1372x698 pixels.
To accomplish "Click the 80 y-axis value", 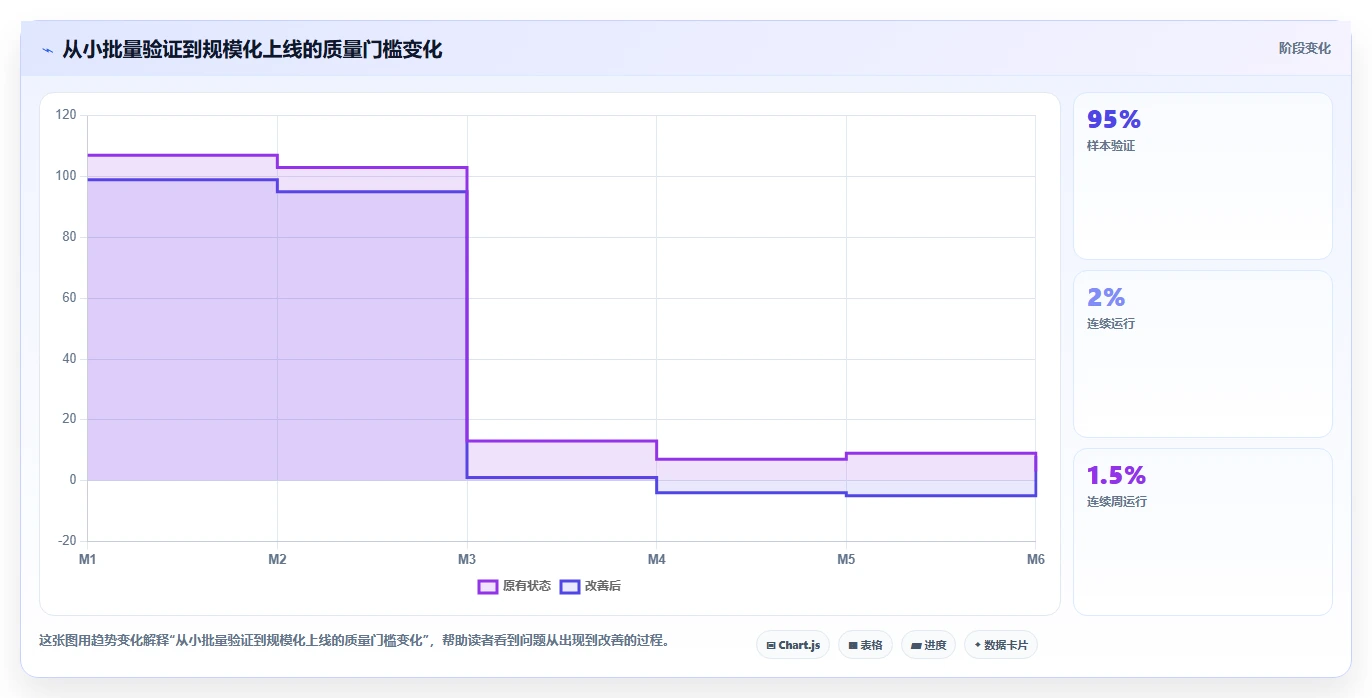I will point(69,237).
